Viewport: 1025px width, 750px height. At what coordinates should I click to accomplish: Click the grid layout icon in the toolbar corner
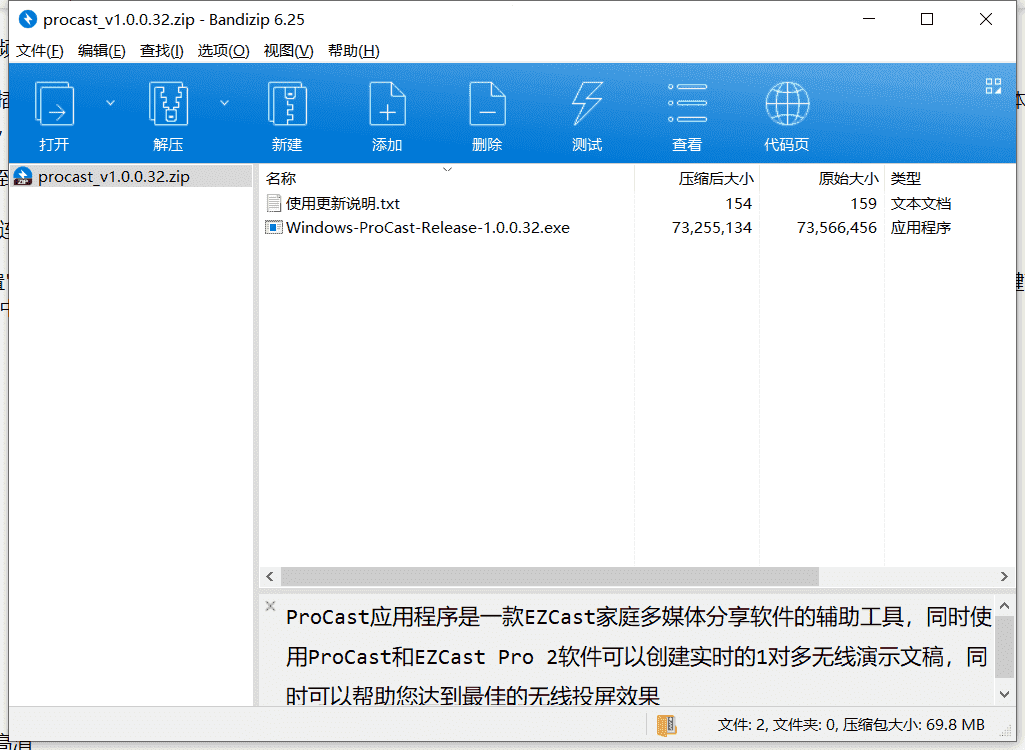coord(993,86)
